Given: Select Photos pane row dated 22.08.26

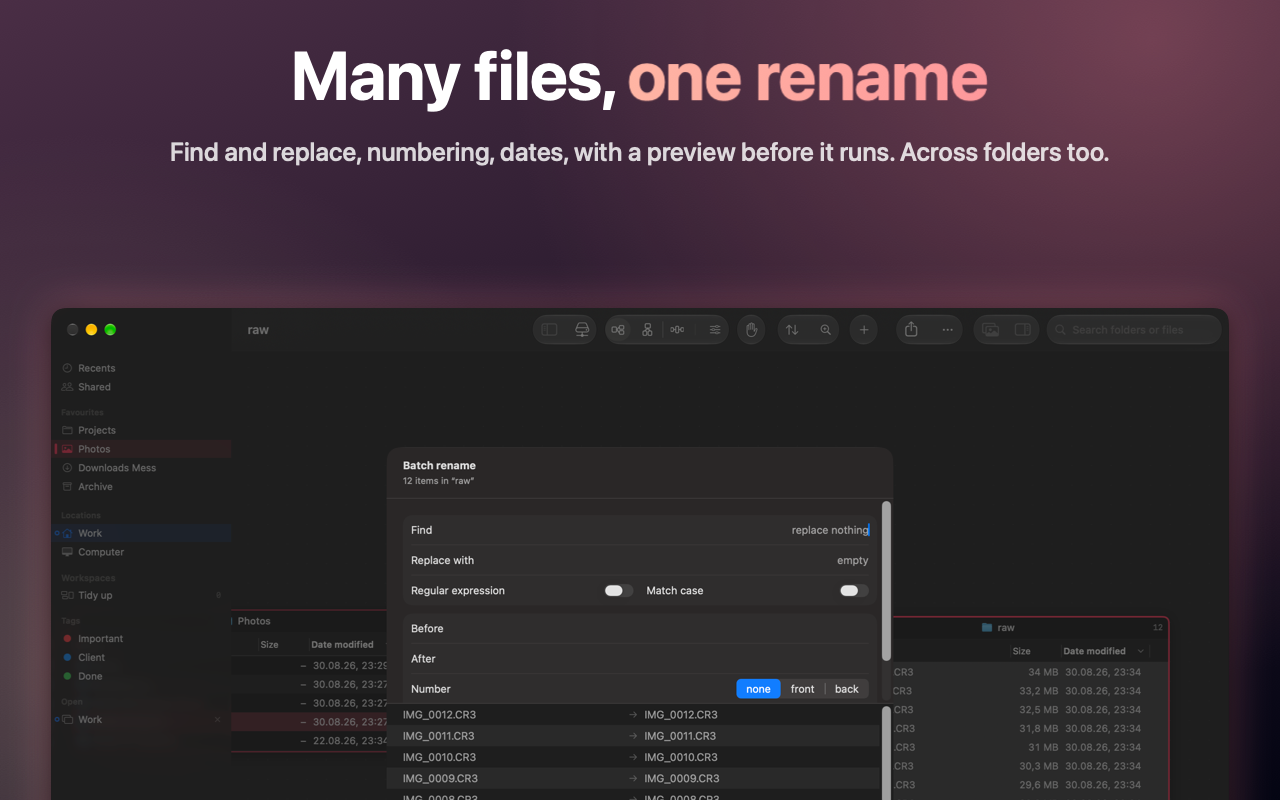Looking at the screenshot, I should pyautogui.click(x=310, y=741).
